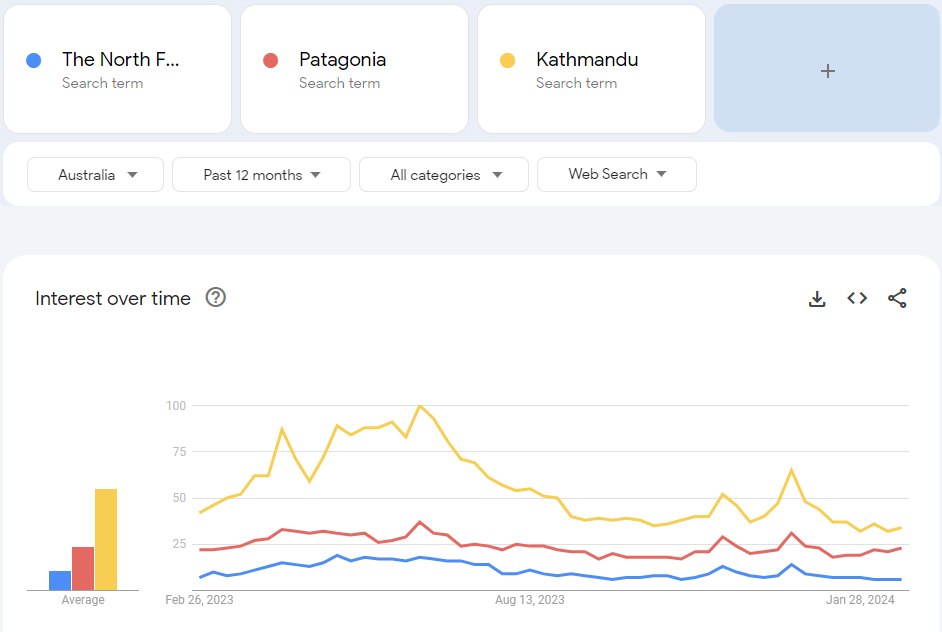942x632 pixels.
Task: Edit The North Face search term
Action: (x=121, y=60)
